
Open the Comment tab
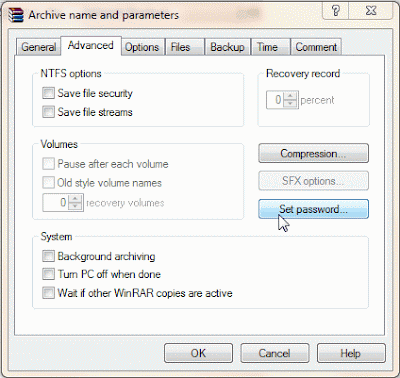[x=316, y=47]
